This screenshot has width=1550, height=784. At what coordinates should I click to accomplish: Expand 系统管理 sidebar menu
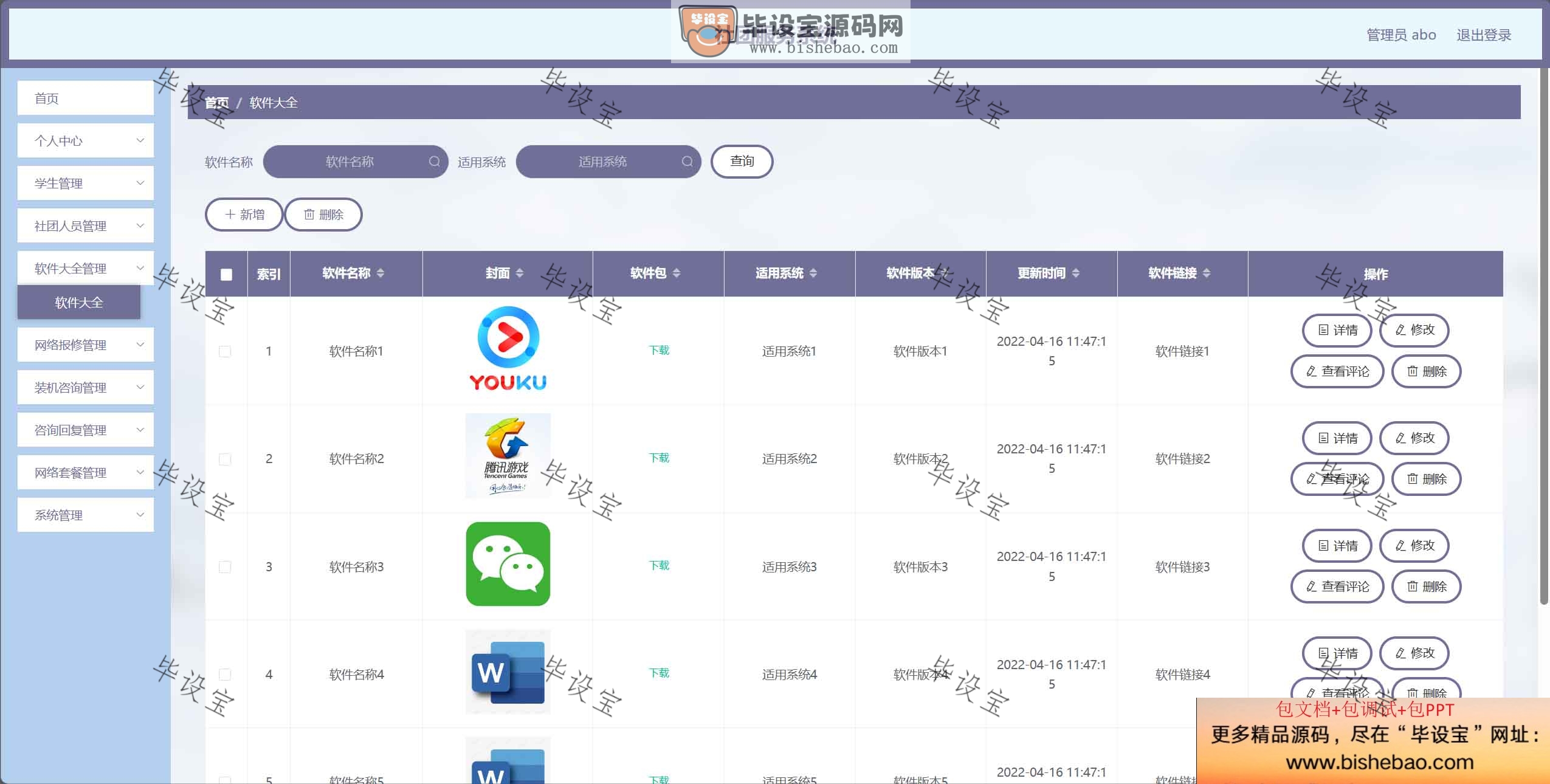(86, 515)
